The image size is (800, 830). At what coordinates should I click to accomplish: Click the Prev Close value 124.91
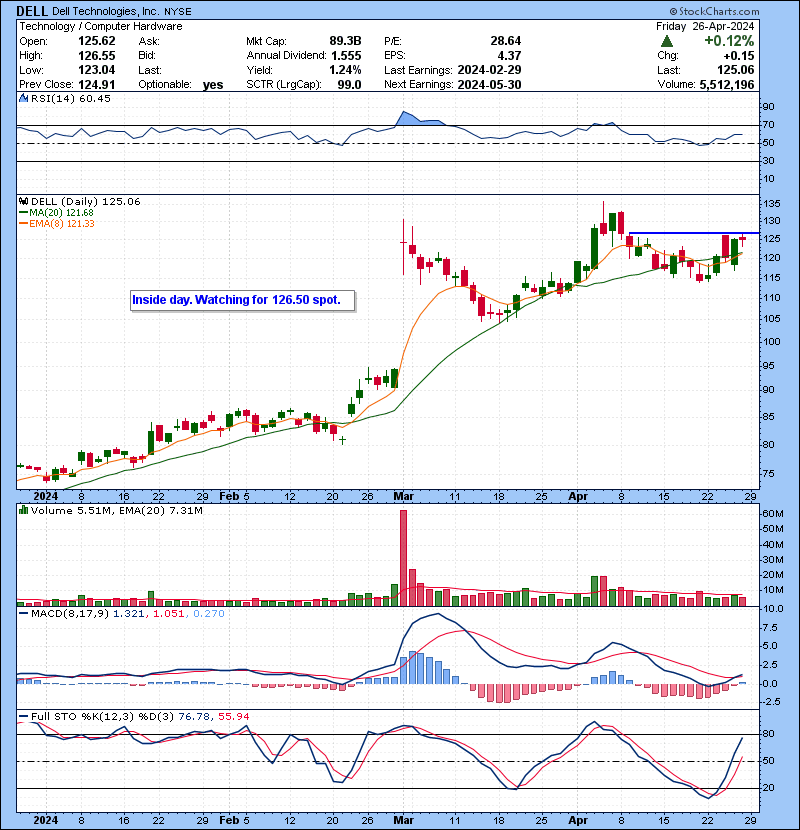[96, 85]
